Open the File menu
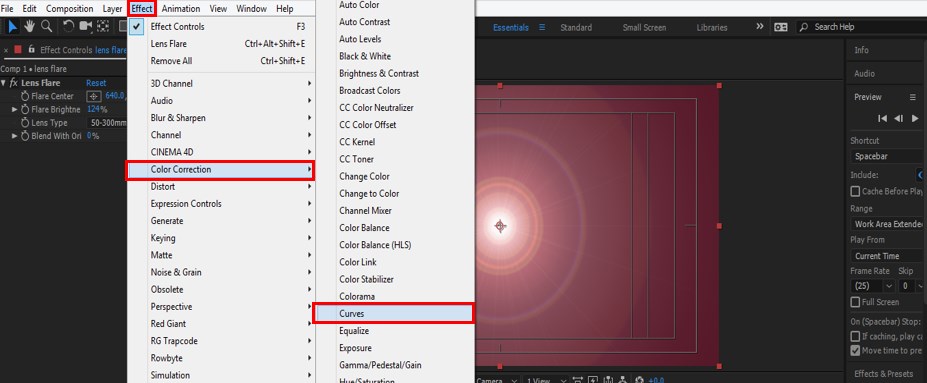Screen dimensions: 927x383 [8, 9]
